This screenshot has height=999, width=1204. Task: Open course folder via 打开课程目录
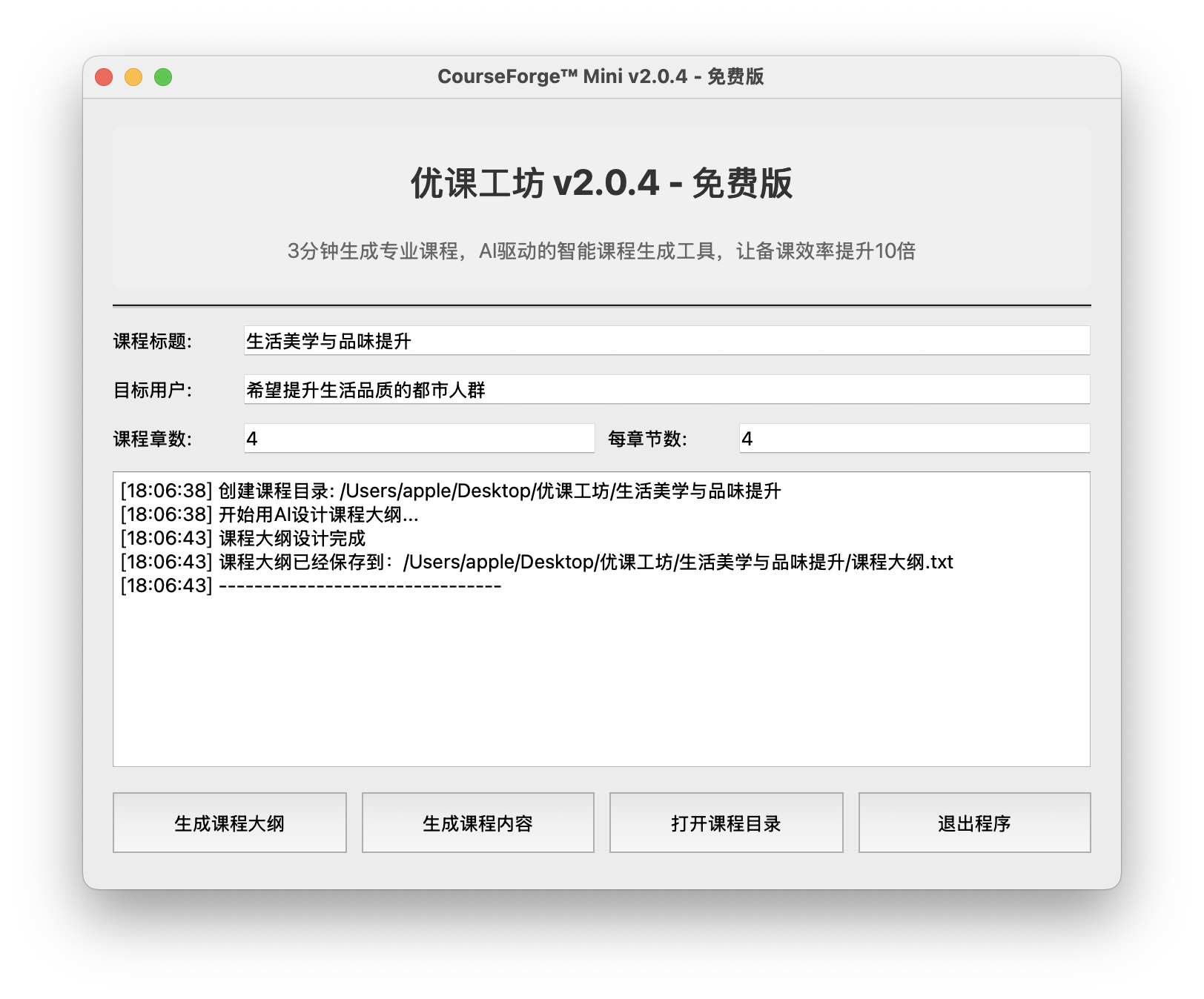[x=727, y=823]
